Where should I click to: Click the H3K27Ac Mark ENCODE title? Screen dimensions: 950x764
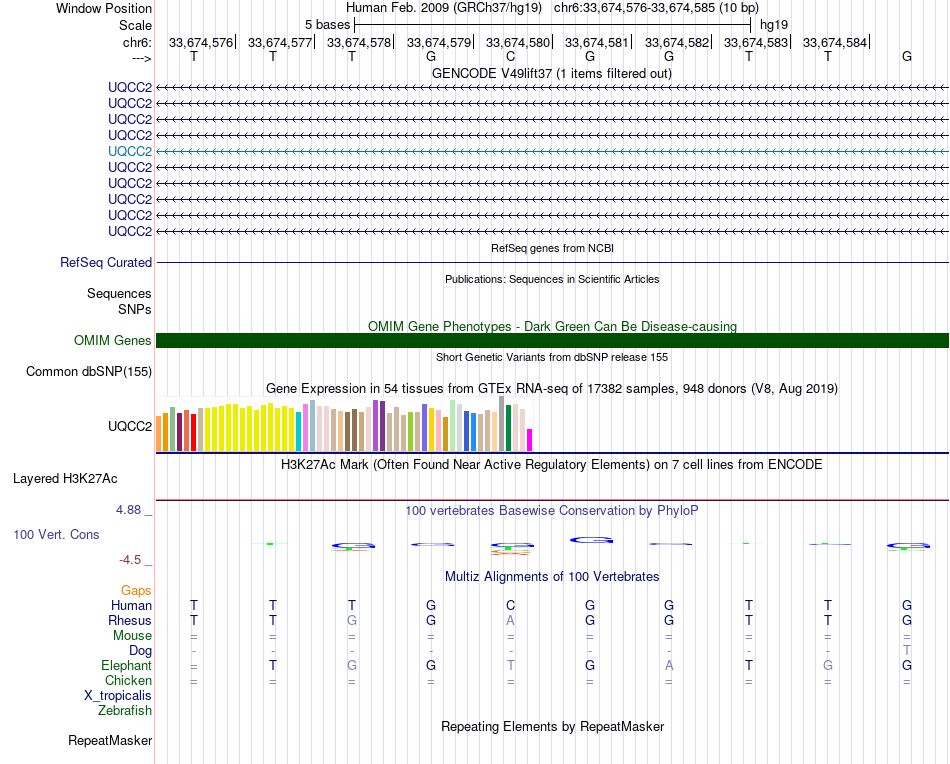552,465
